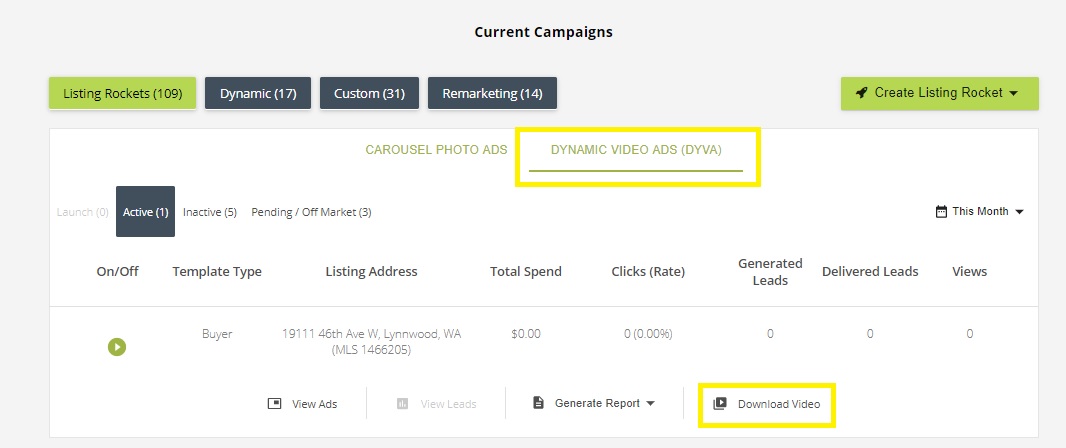Go to Remarketing (14) campaigns
Image resolution: width=1066 pixels, height=448 pixels.
[492, 94]
